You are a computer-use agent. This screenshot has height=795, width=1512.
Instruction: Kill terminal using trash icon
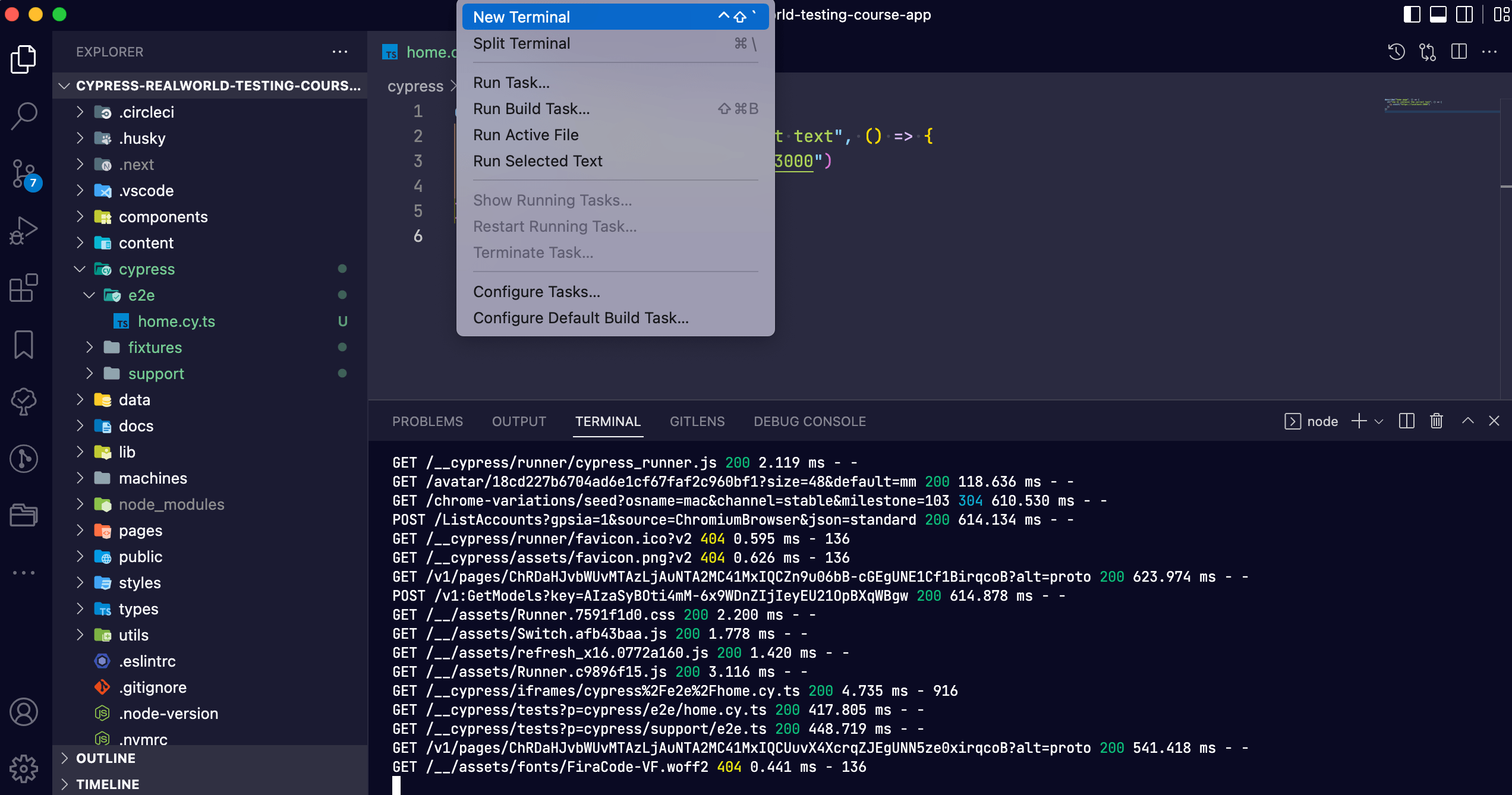tap(1436, 421)
